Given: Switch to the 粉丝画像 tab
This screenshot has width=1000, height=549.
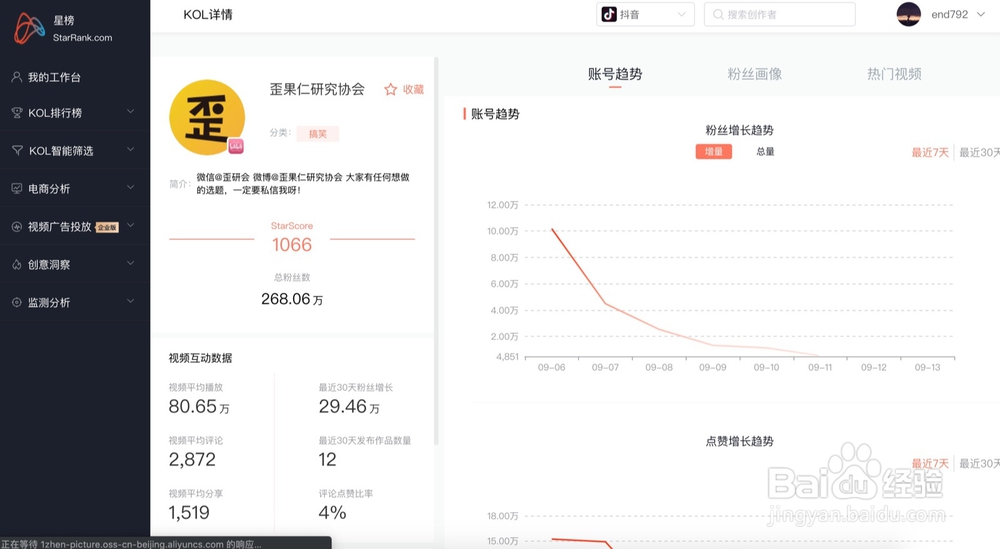Looking at the screenshot, I should point(754,74).
